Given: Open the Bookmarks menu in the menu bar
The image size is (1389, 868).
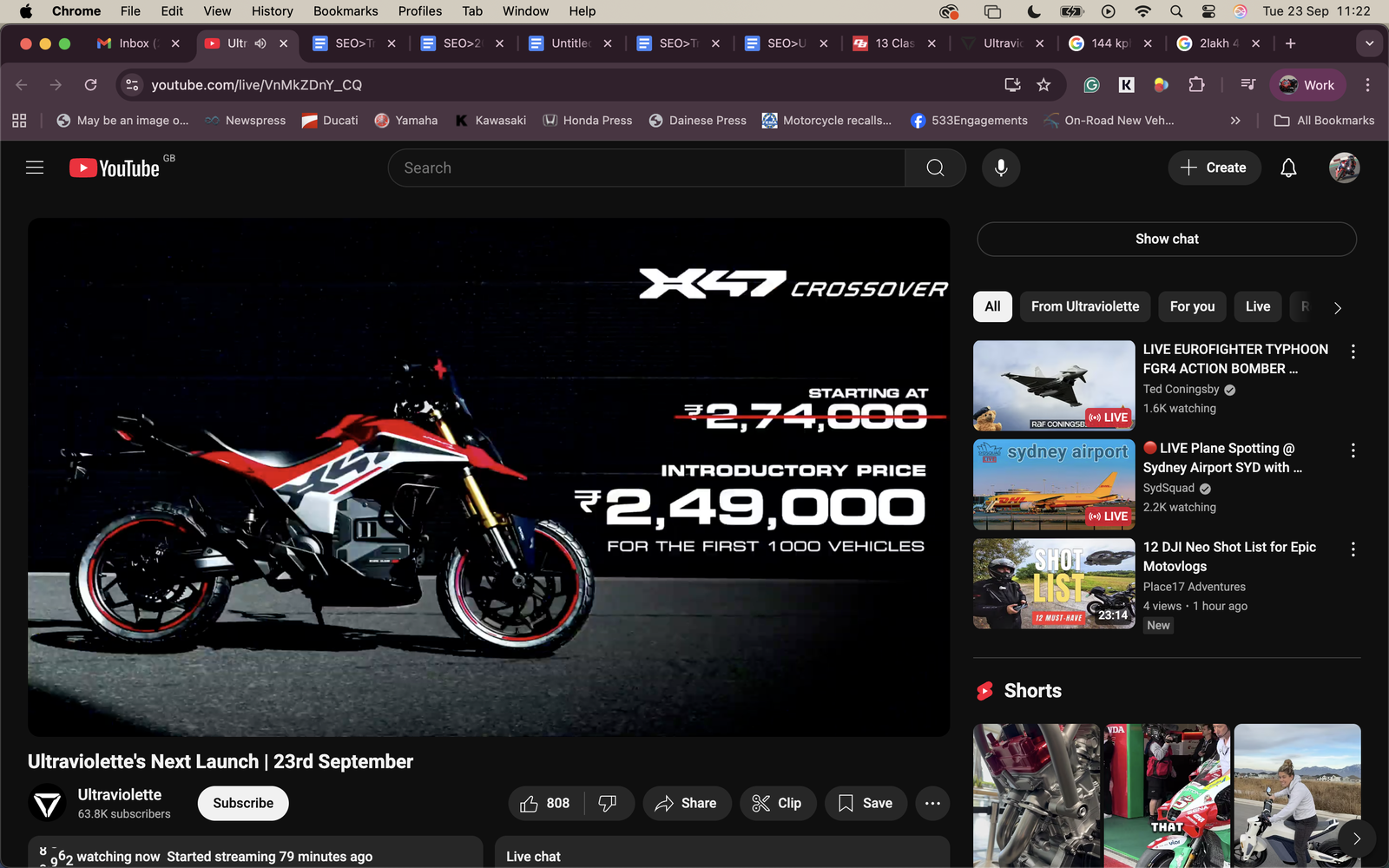Looking at the screenshot, I should coord(346,10).
